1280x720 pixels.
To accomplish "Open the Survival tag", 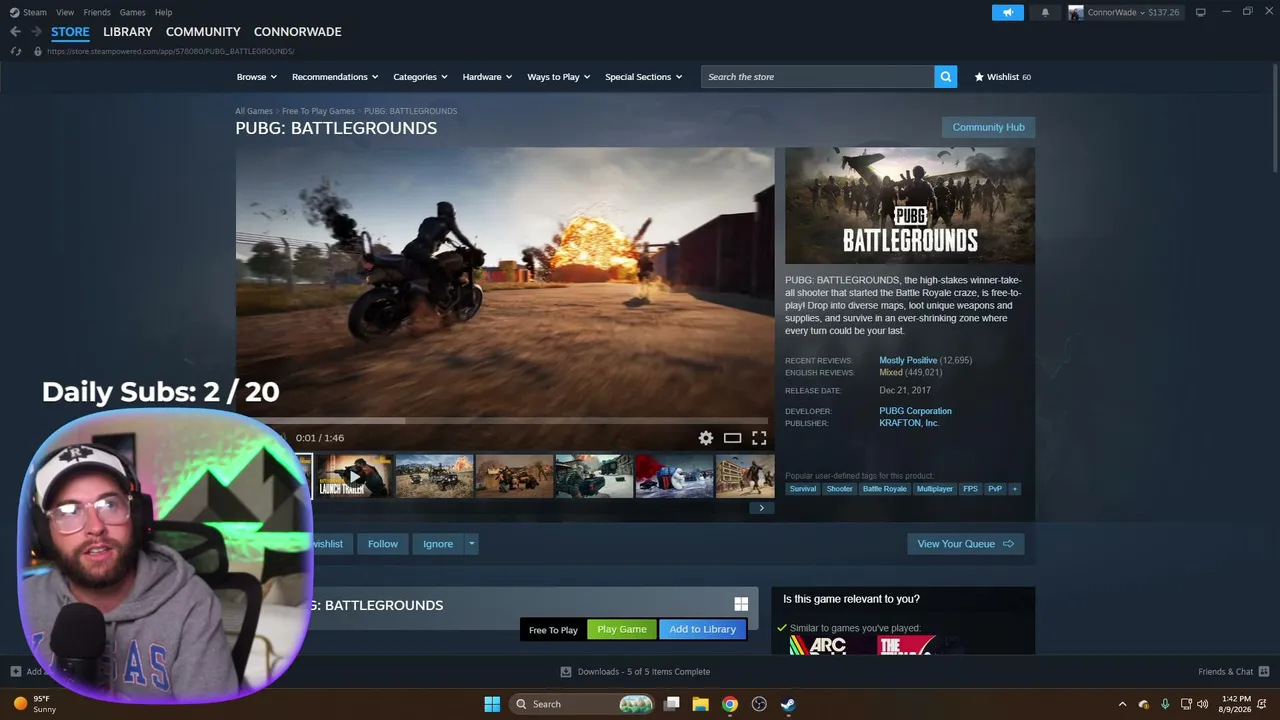I will click(803, 489).
